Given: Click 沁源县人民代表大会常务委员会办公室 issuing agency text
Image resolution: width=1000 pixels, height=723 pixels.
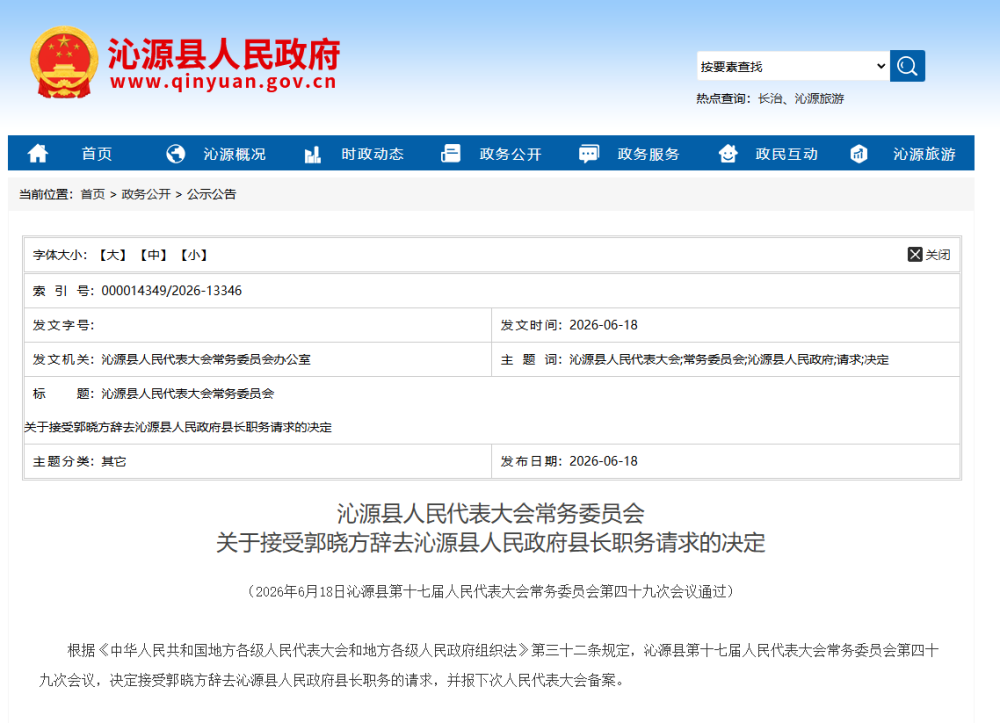Looking at the screenshot, I should (x=206, y=360).
